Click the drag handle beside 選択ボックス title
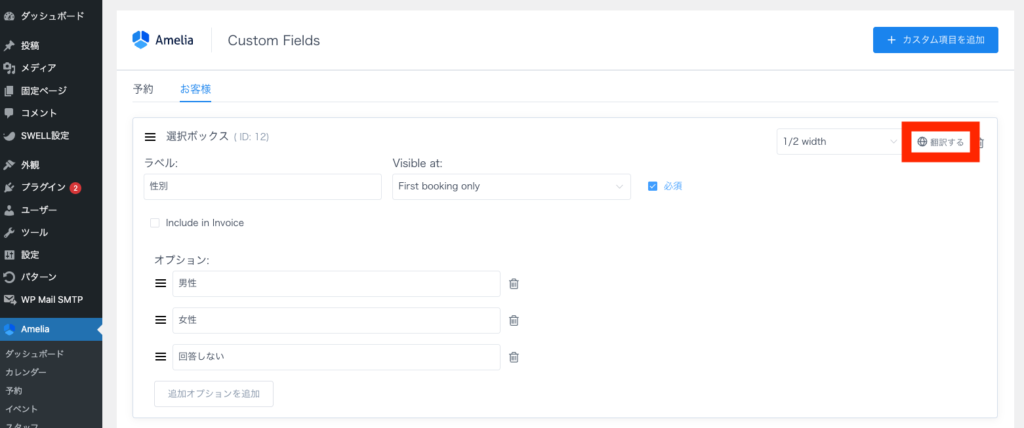Image resolution: width=1024 pixels, height=428 pixels. 150,137
